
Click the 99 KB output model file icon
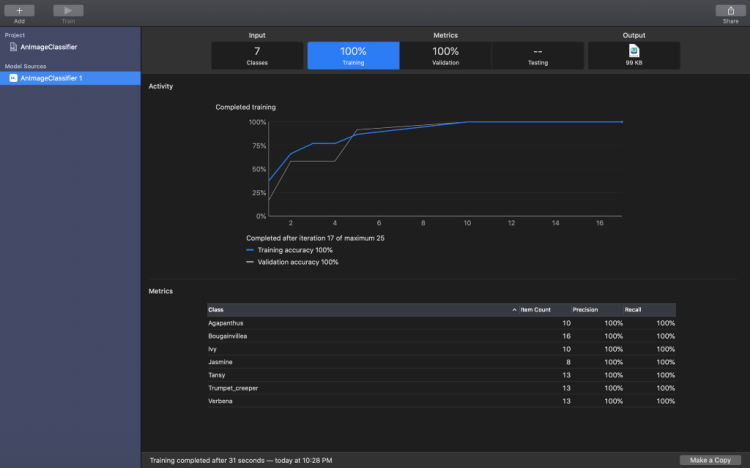(634, 50)
